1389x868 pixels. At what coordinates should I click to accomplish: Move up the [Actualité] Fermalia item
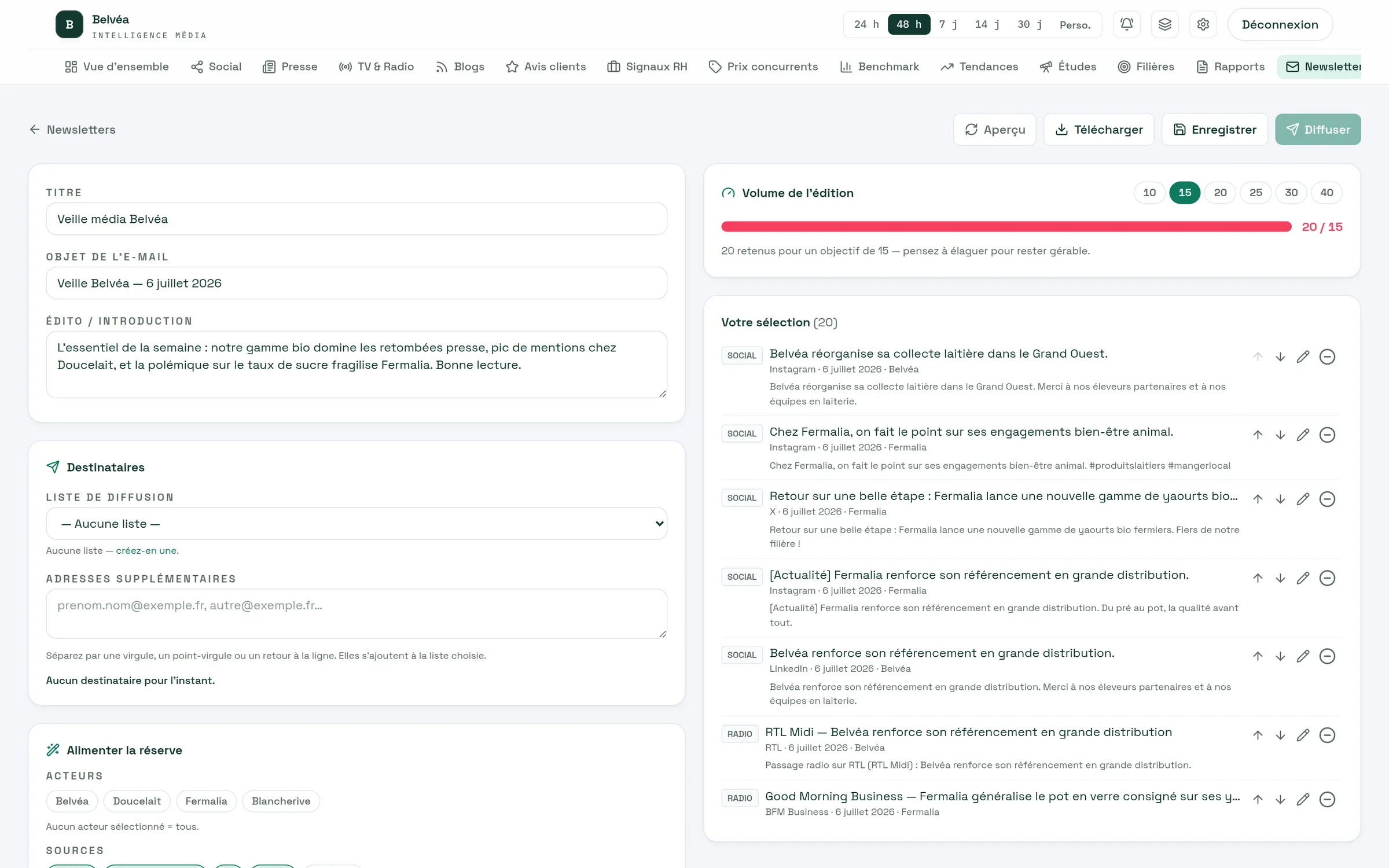(x=1258, y=578)
